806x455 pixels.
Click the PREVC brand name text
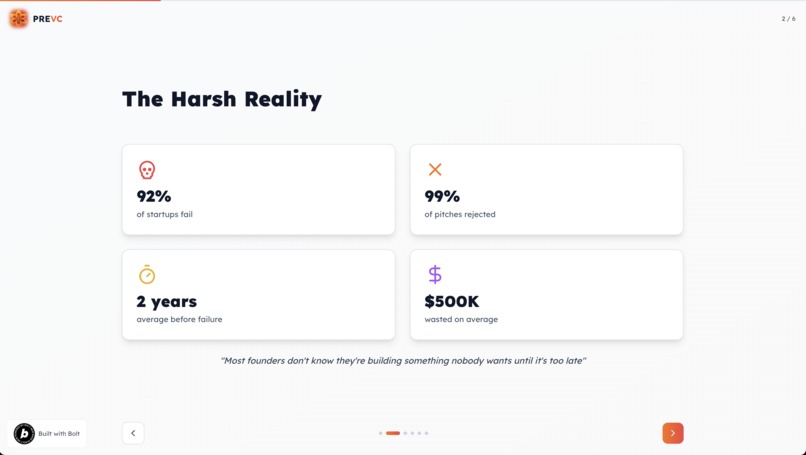[x=47, y=19]
